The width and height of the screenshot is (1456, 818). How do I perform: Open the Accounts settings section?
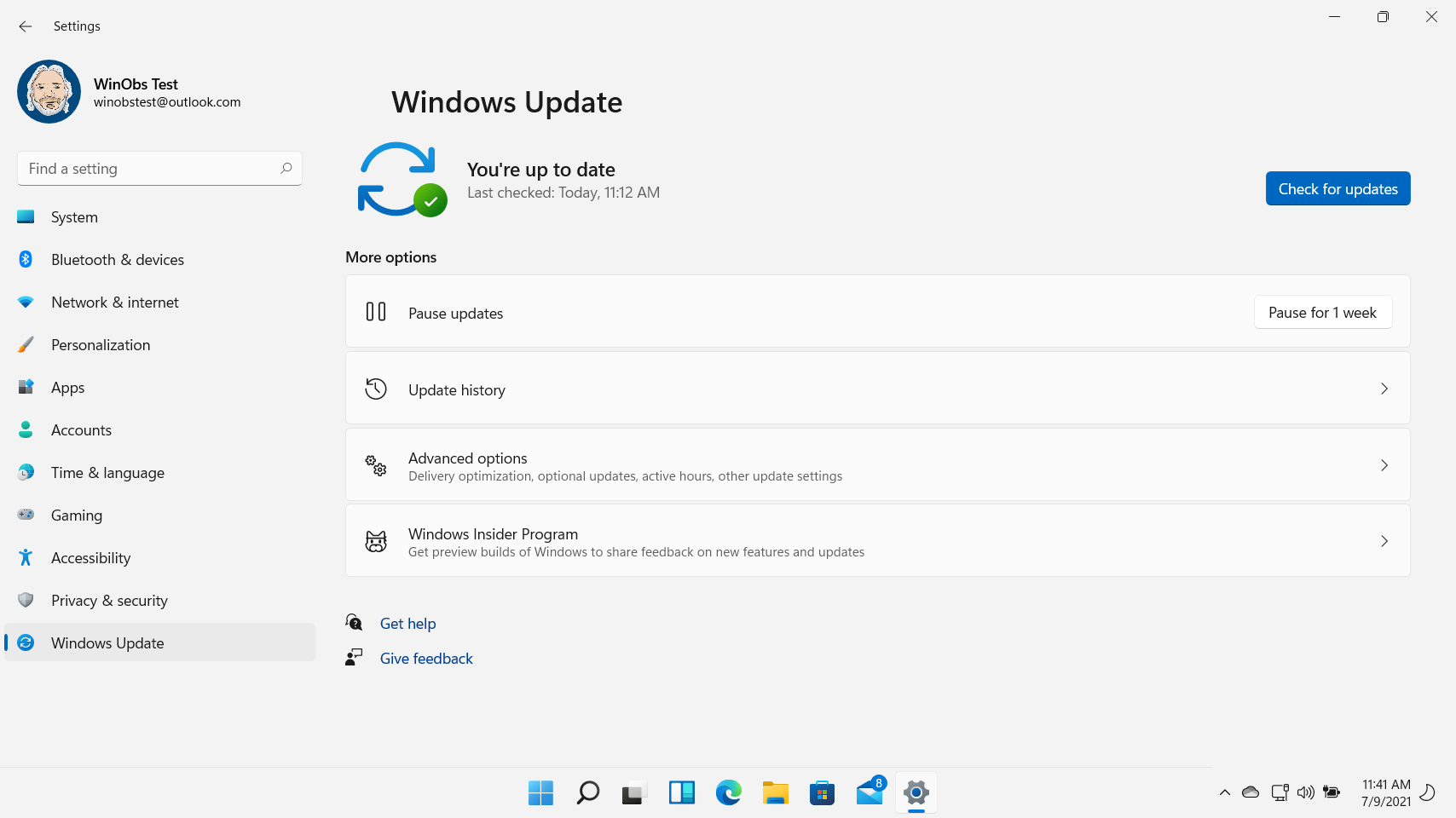81,429
